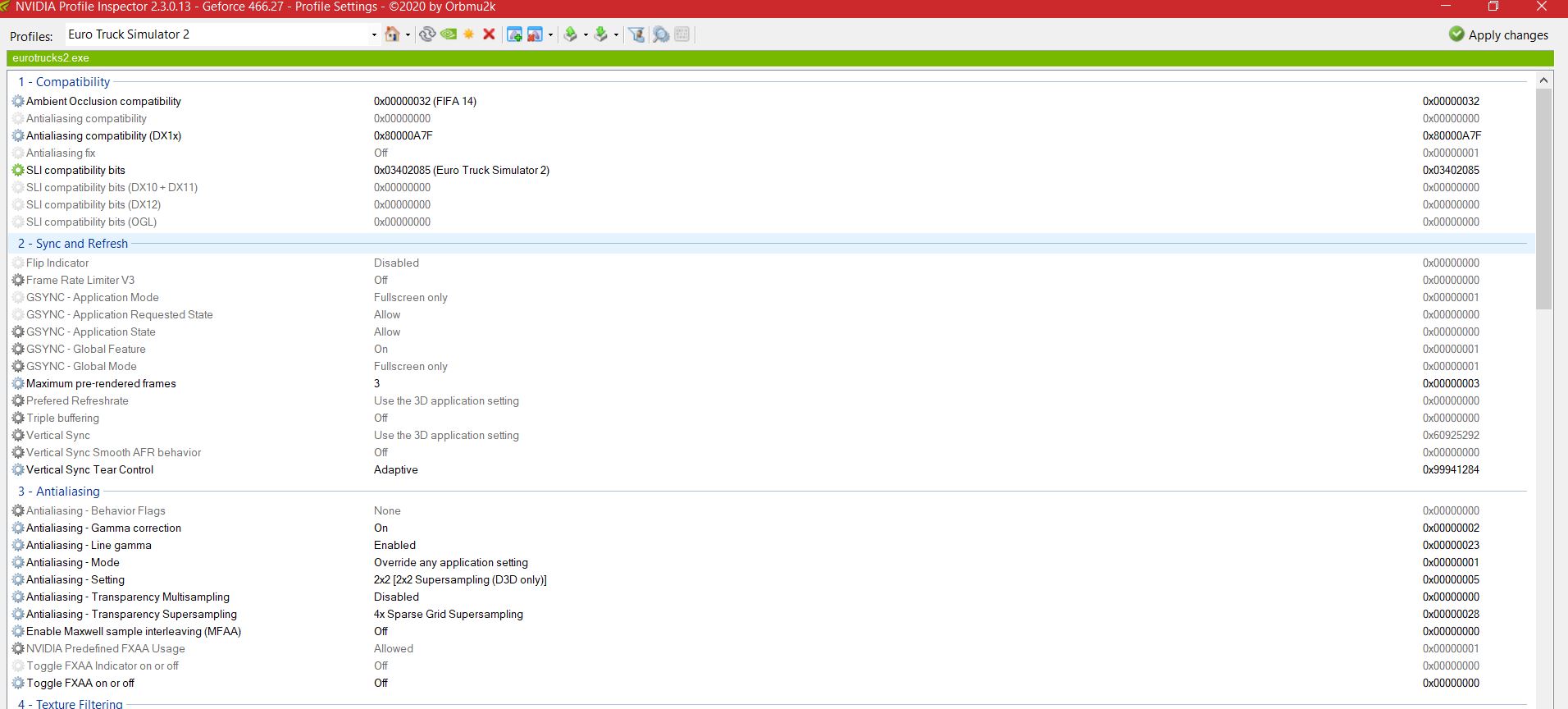Click the gear icon beside Antialiasing - Setting
1568x709 pixels.
click(18, 580)
